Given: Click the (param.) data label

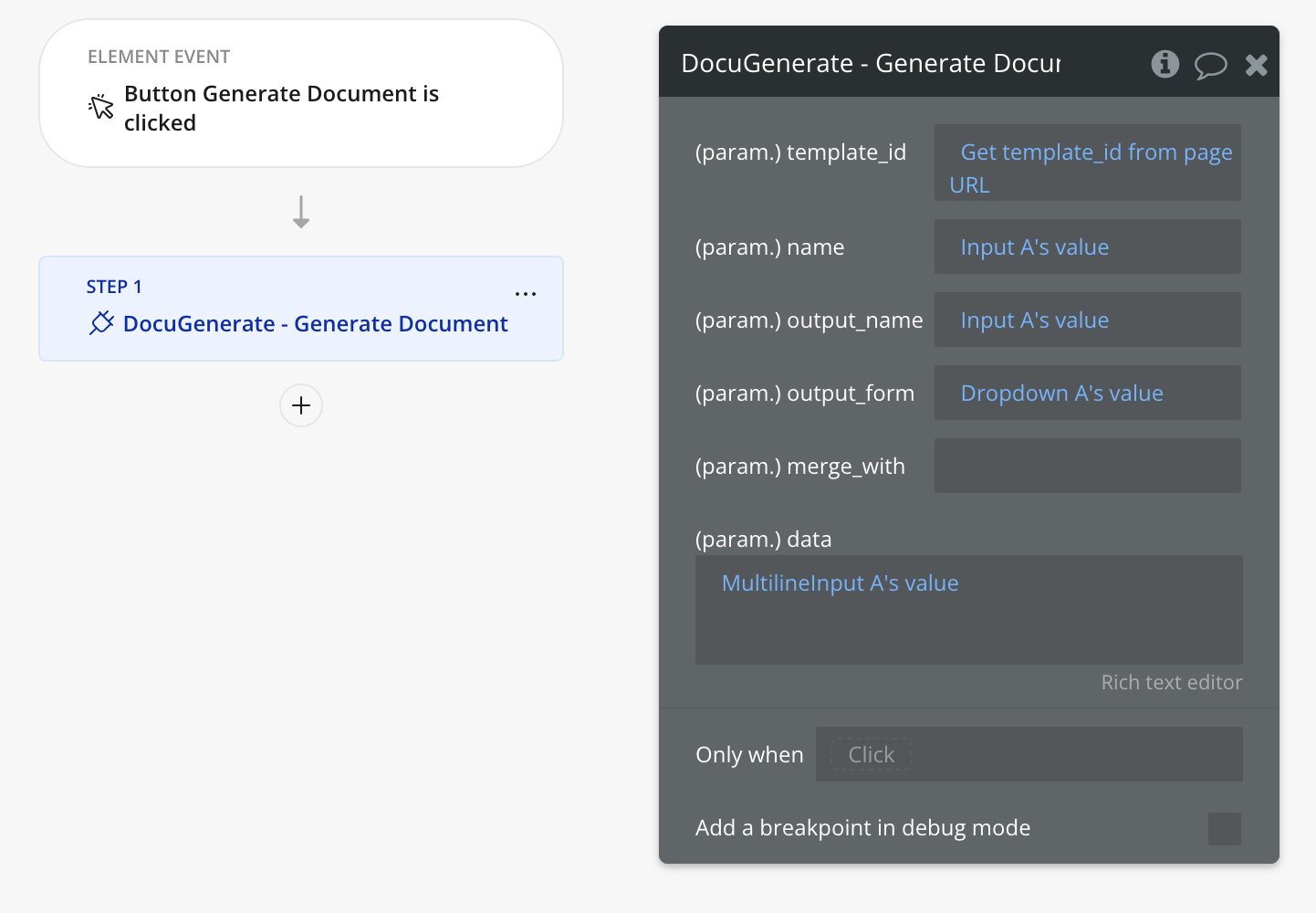Looking at the screenshot, I should (x=763, y=540).
